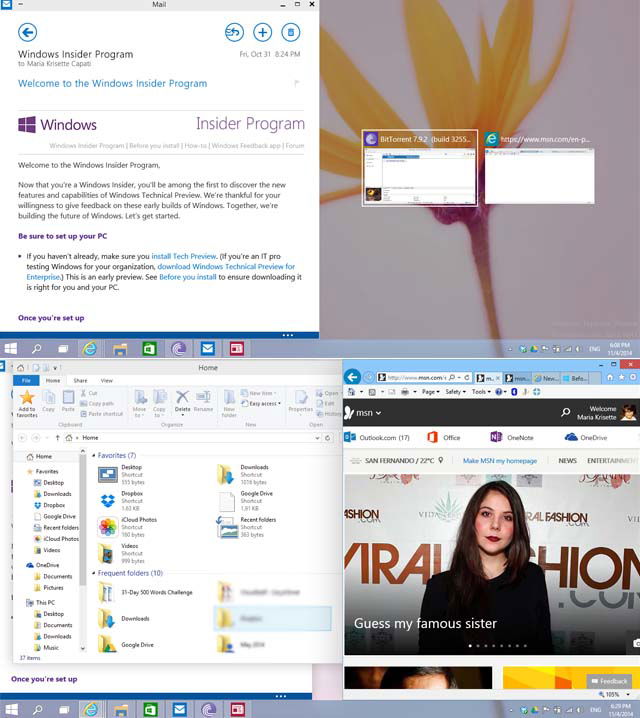Image resolution: width=640 pixels, height=718 pixels.
Task: Click Paste shortcut in the ribbon
Action: pos(102,413)
